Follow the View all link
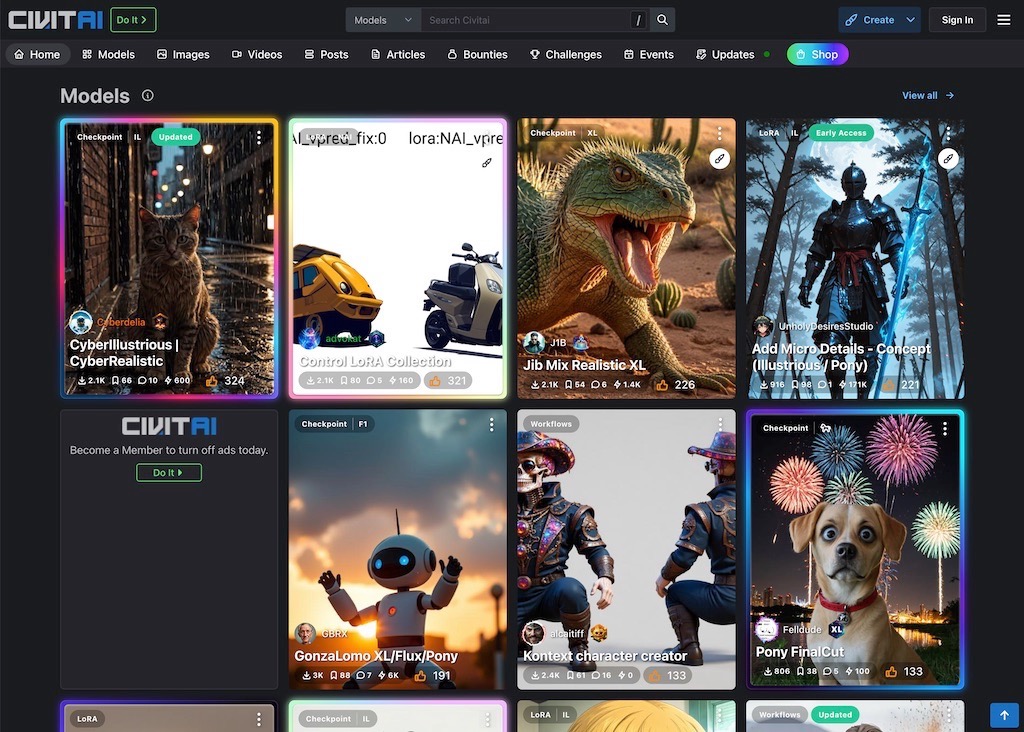The width and height of the screenshot is (1024, 732). click(927, 96)
